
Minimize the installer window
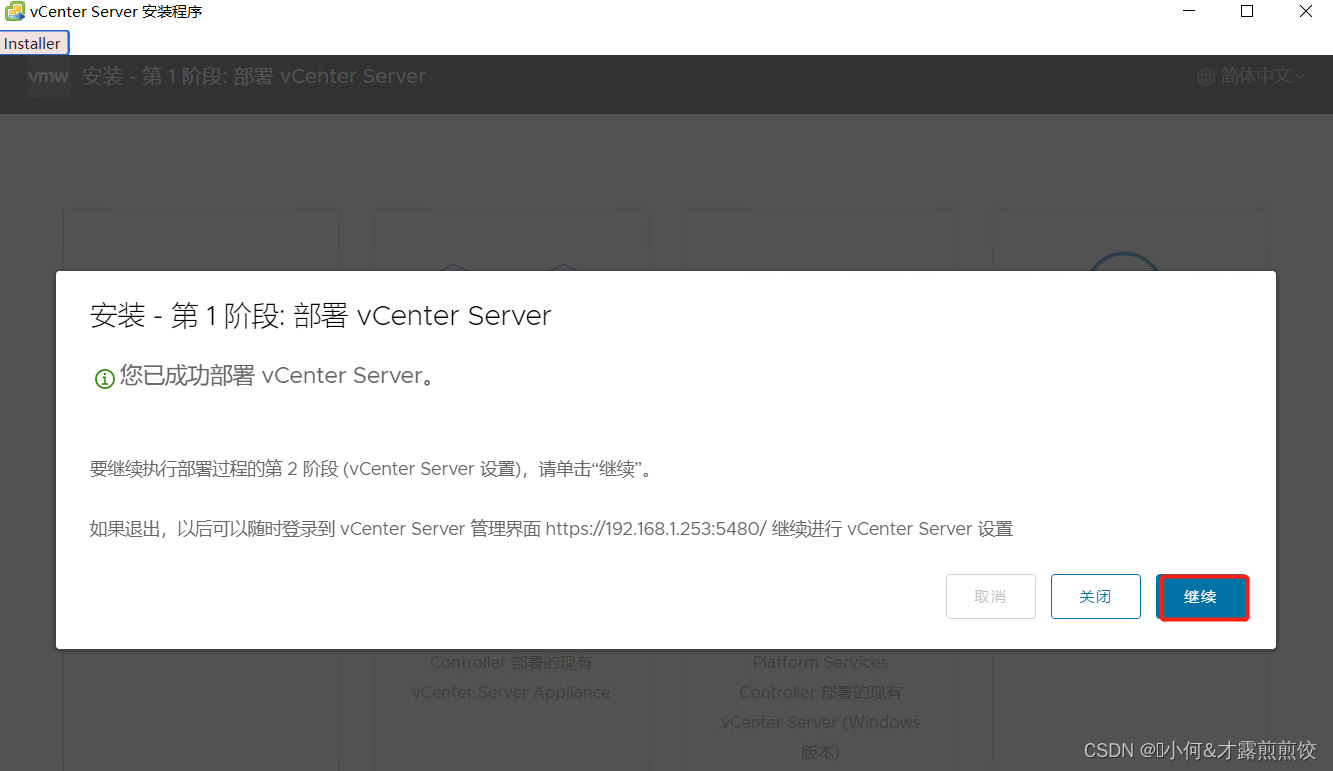click(1189, 12)
